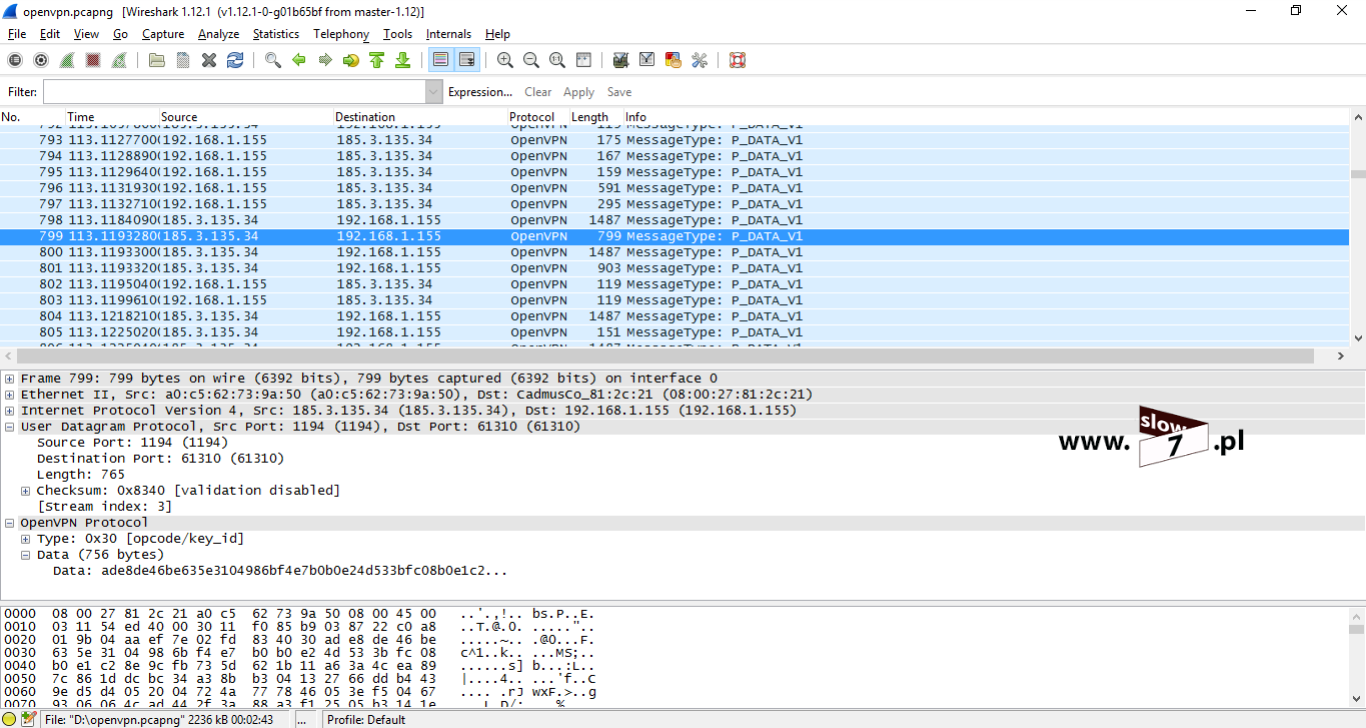Open the Statistics menu
The width and height of the screenshot is (1366, 728).
tap(276, 34)
